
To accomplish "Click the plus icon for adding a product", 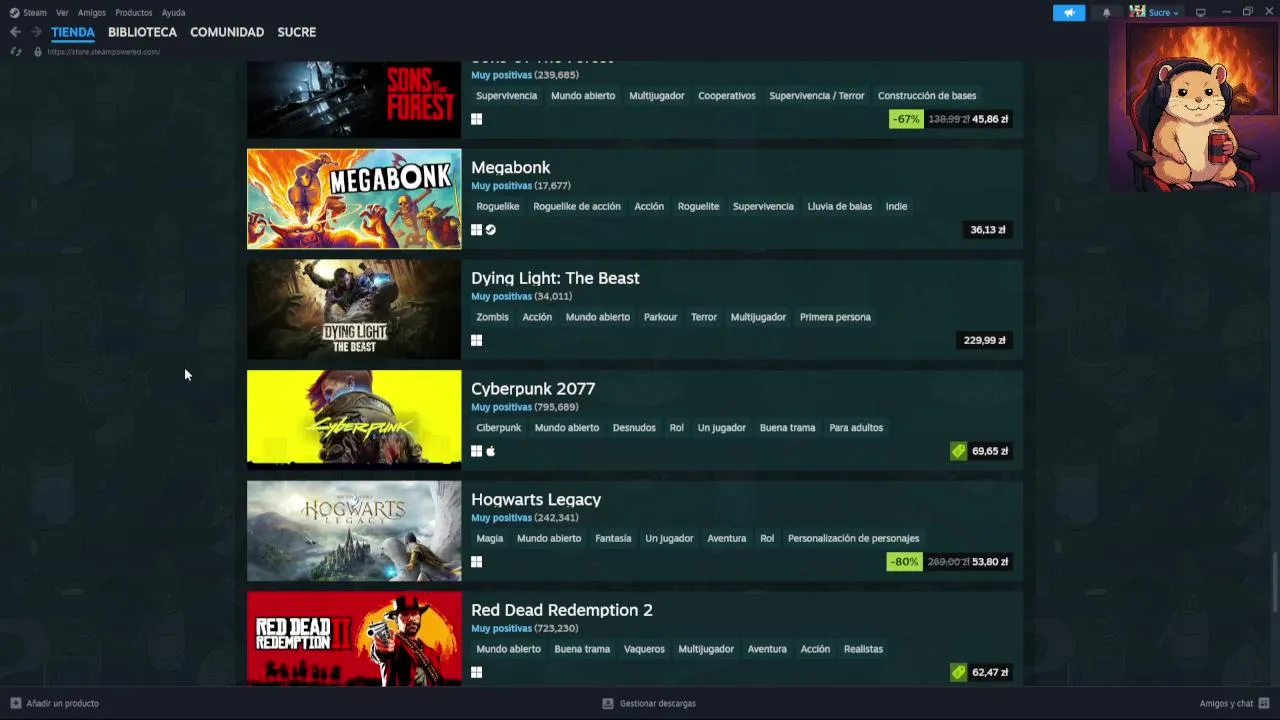I will point(15,703).
